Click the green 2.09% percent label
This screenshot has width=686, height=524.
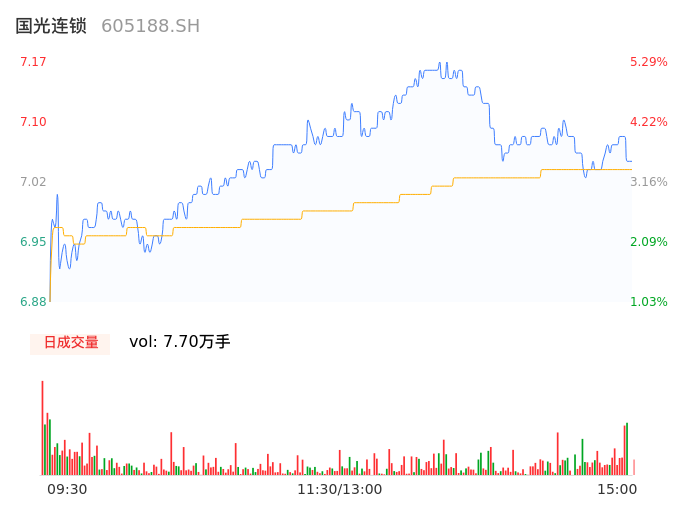(x=648, y=242)
